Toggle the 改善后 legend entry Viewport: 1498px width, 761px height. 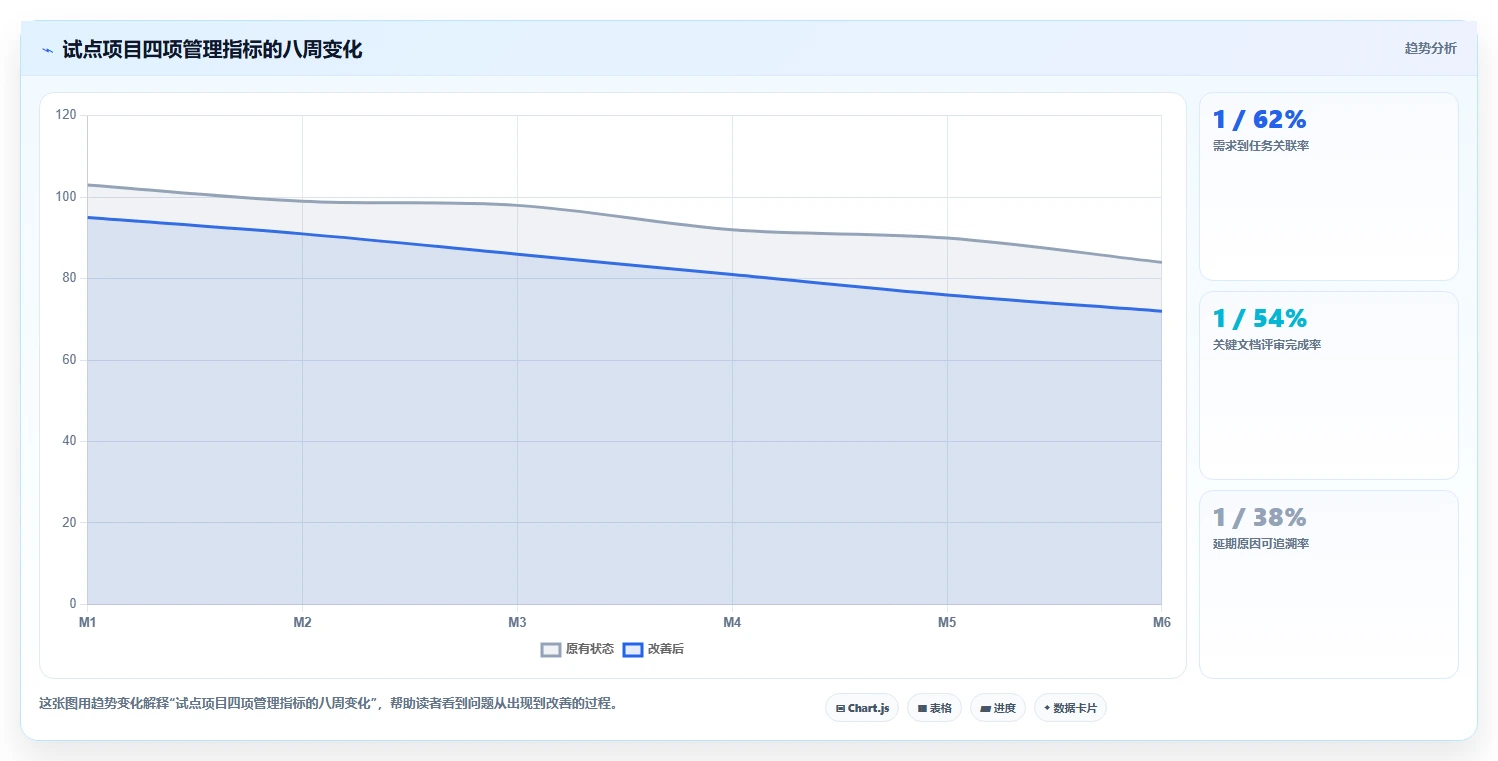coord(653,649)
